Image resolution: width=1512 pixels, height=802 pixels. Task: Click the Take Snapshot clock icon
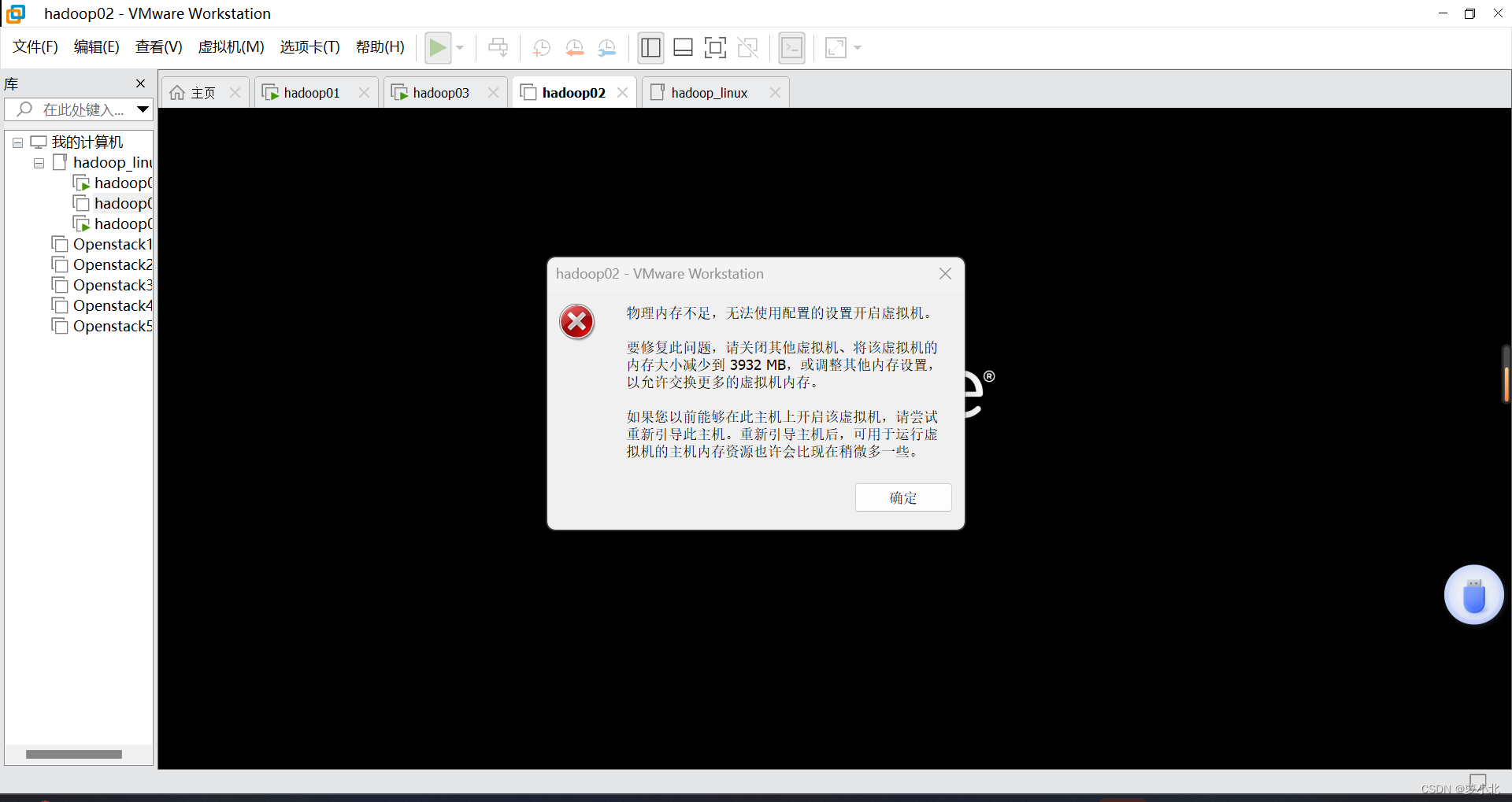542,48
